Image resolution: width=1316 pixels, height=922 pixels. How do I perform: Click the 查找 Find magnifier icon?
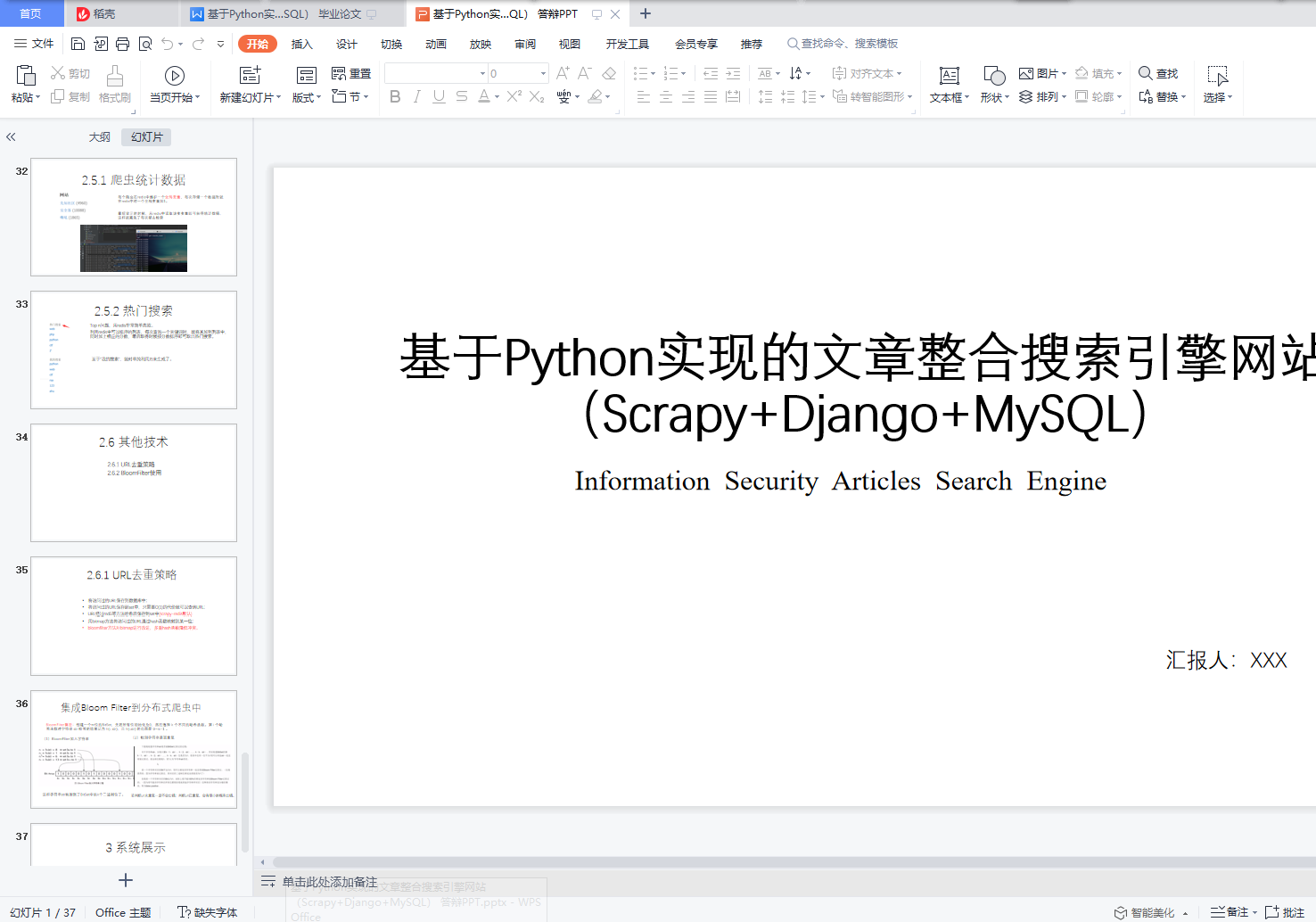[x=1146, y=73]
